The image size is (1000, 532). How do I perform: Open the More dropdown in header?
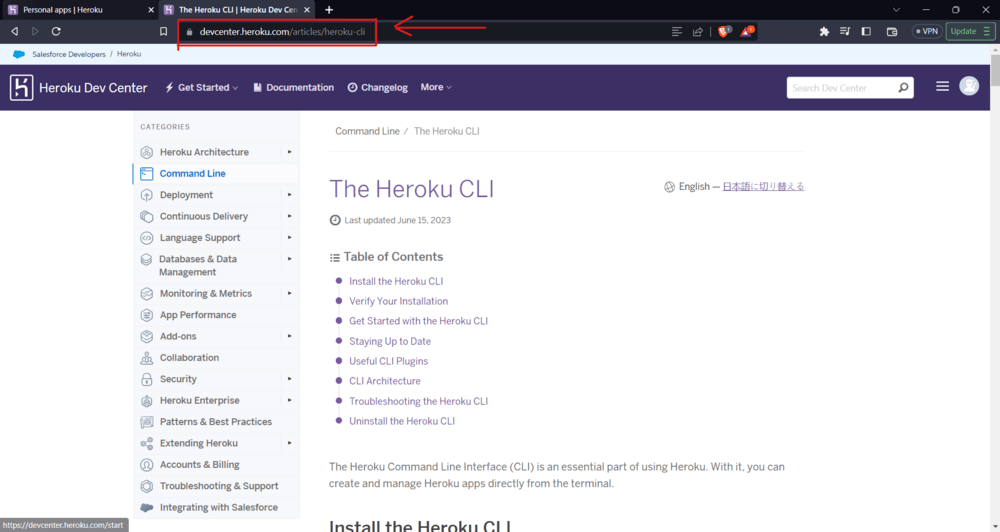[x=436, y=87]
